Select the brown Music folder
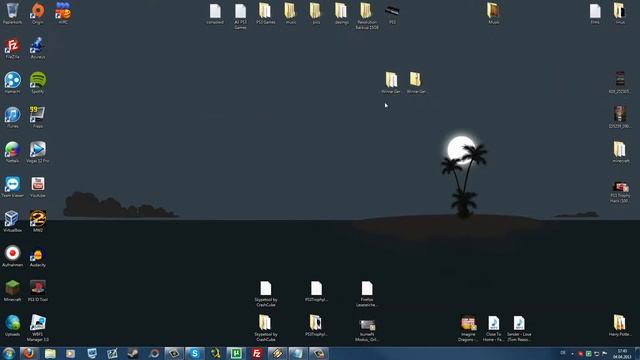Viewport: 640px width, 360px height. (x=493, y=13)
